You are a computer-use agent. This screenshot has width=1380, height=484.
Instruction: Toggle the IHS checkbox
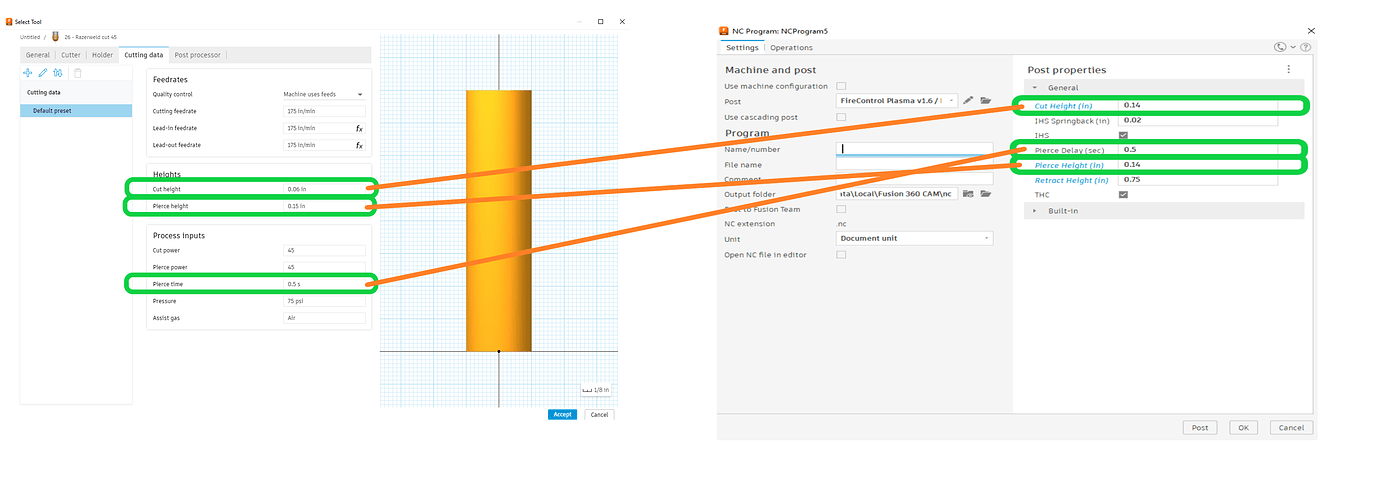pos(1123,135)
